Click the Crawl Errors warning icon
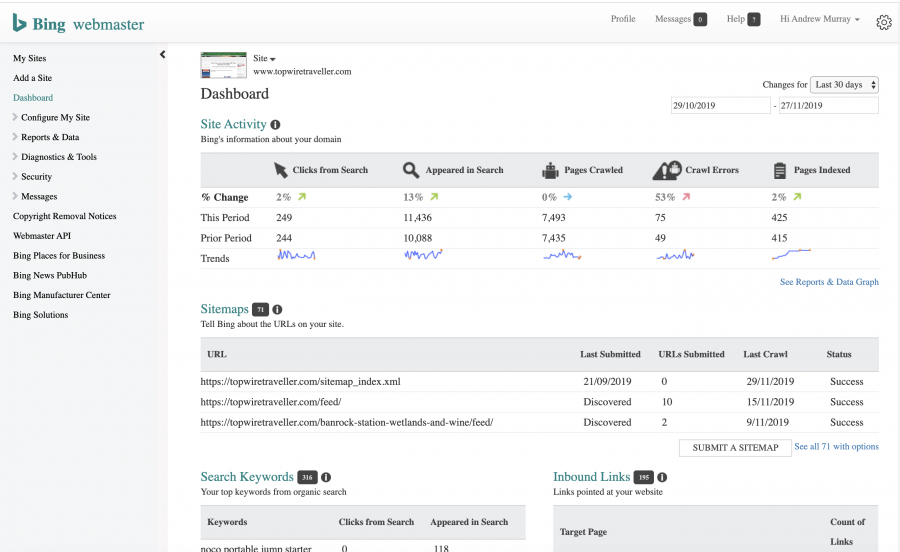 point(667,170)
